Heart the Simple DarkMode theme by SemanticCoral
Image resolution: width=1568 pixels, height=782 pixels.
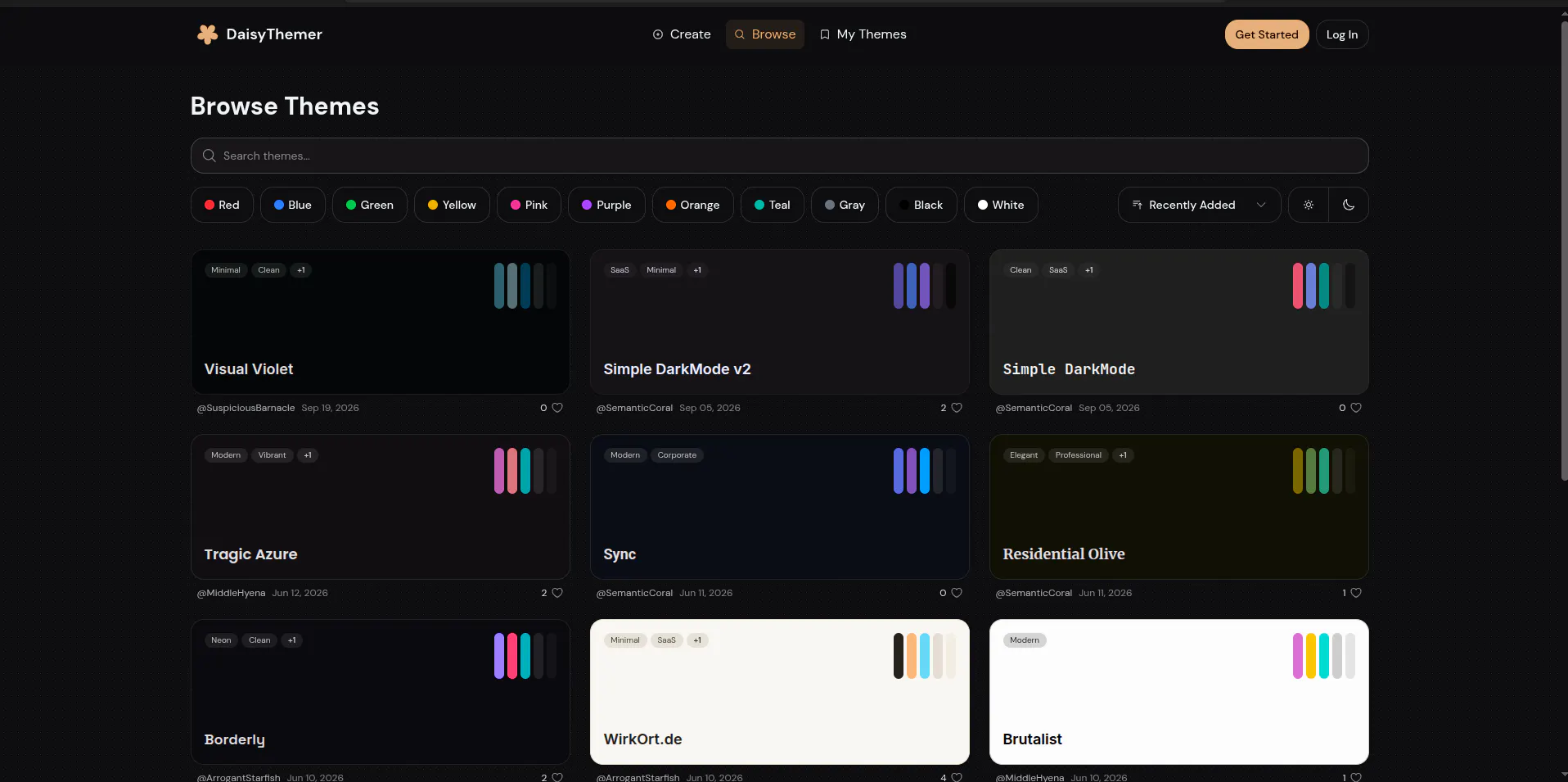coord(1356,408)
